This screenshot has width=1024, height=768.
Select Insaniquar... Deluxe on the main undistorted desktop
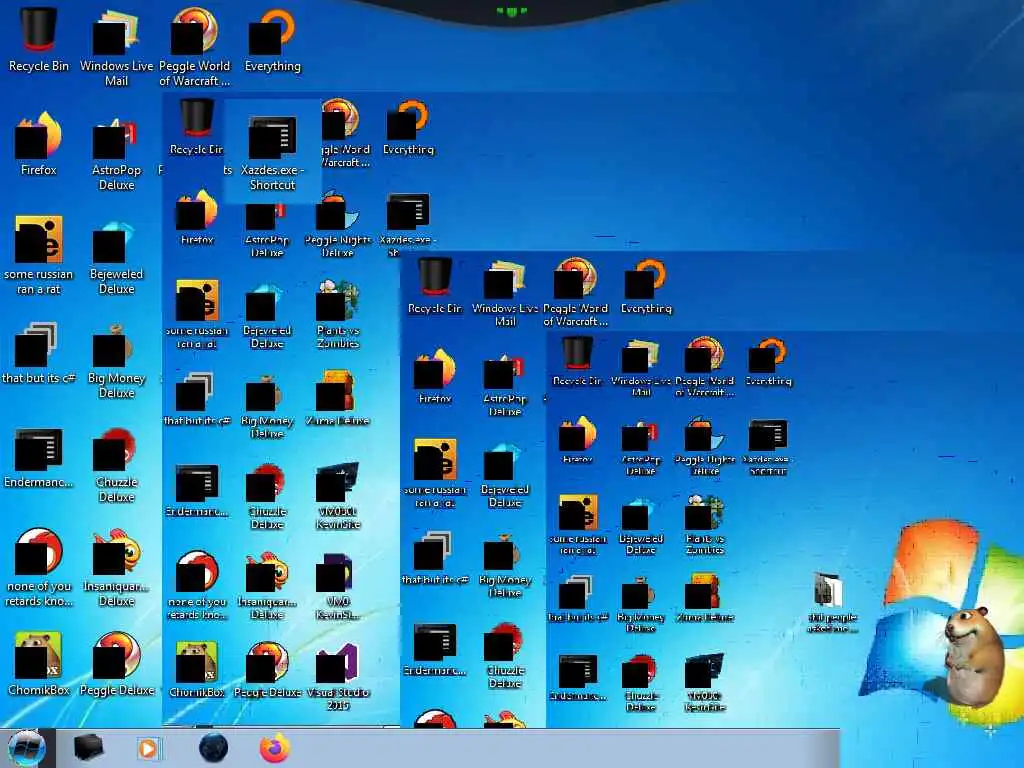[x=116, y=568]
